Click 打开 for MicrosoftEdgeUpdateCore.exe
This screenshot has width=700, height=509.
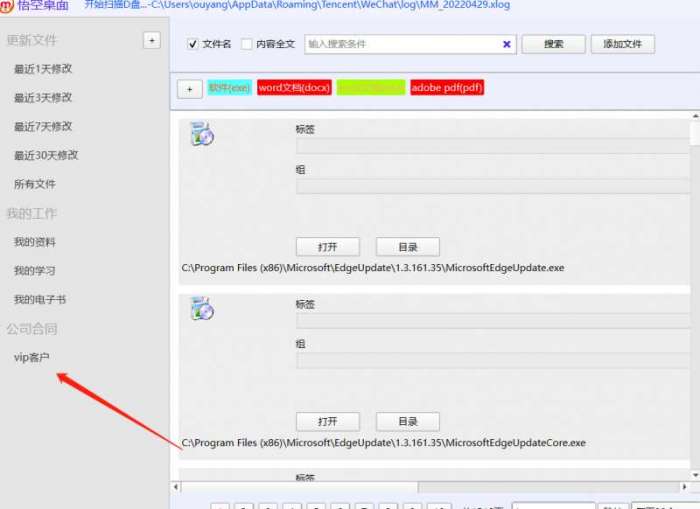click(x=328, y=421)
